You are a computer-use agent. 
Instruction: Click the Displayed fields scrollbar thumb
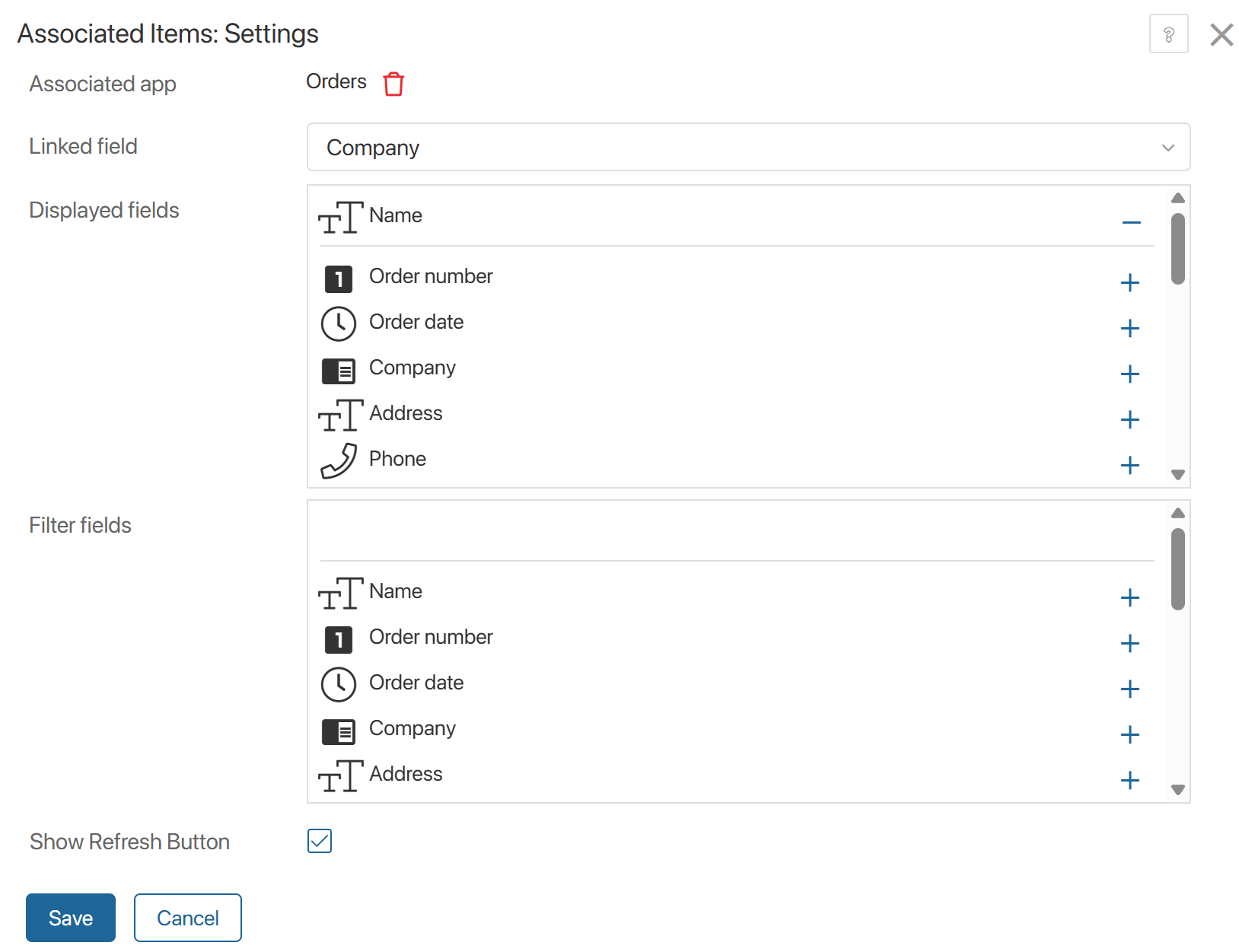point(1178,249)
